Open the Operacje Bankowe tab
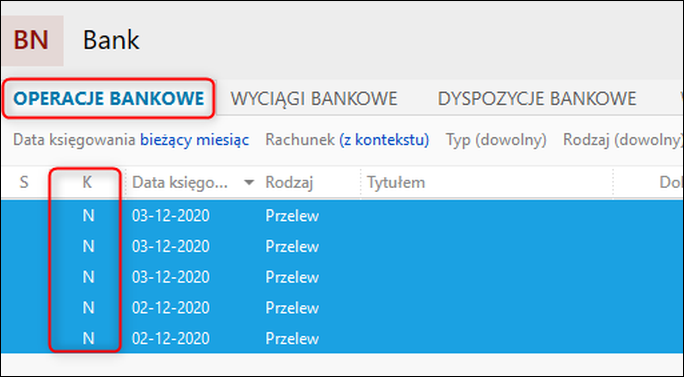This screenshot has width=684, height=377. click(109, 99)
